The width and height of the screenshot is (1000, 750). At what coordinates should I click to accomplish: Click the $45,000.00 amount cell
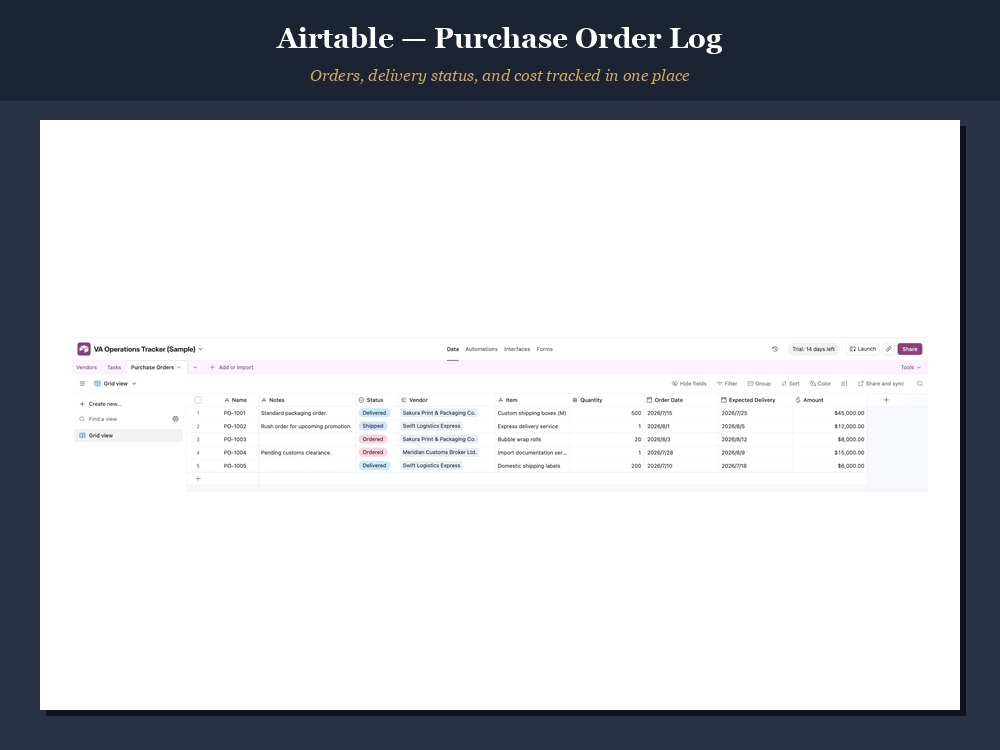pyautogui.click(x=830, y=413)
